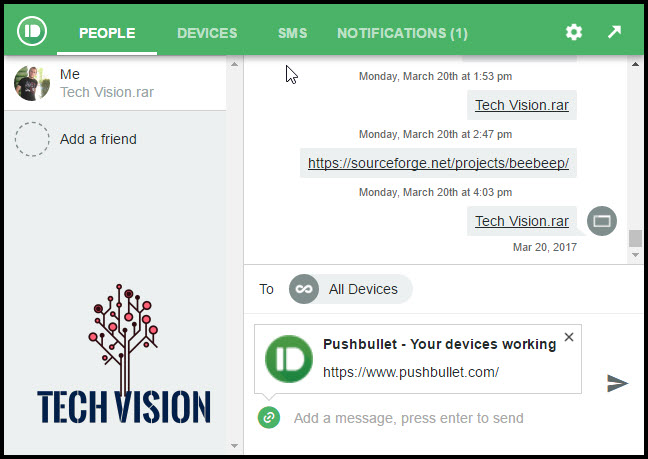Choose Add a friend
The height and width of the screenshot is (459, 648).
click(x=98, y=139)
